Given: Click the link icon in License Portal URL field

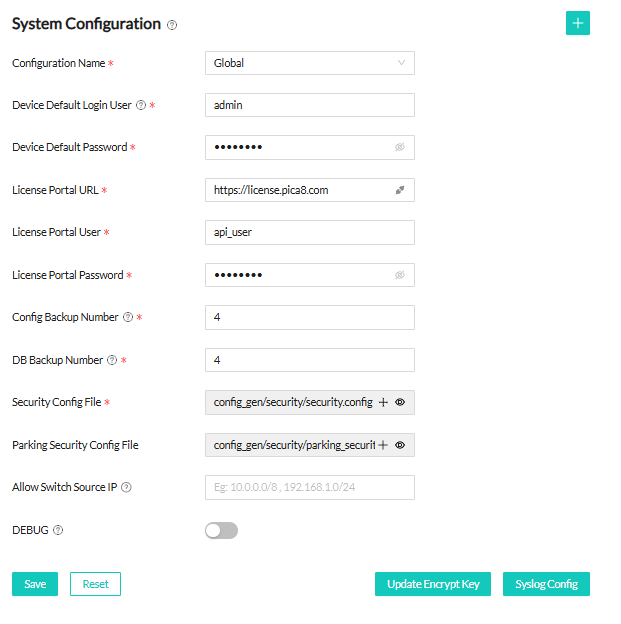Looking at the screenshot, I should [x=400, y=189].
